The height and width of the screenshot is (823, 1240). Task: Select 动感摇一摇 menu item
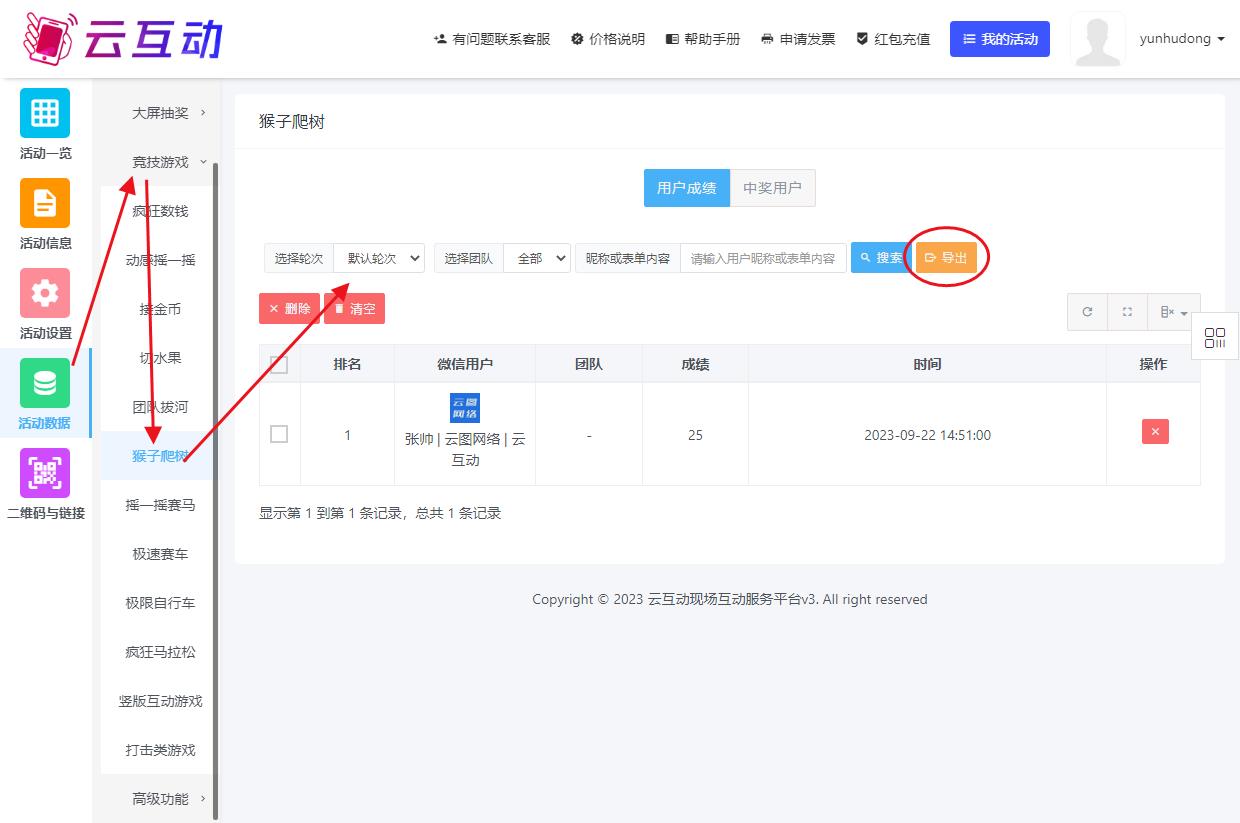(160, 260)
